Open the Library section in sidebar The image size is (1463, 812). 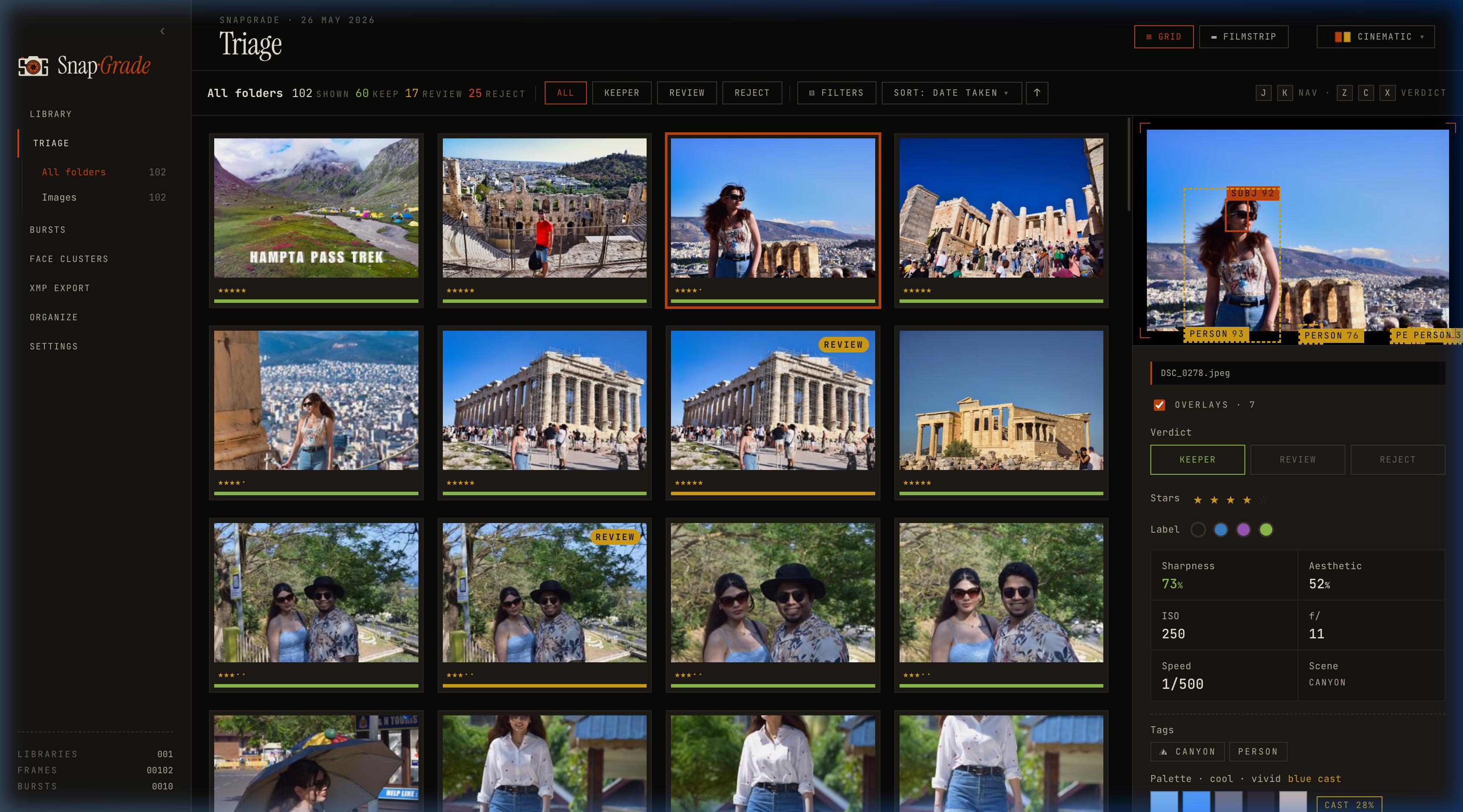(x=51, y=114)
